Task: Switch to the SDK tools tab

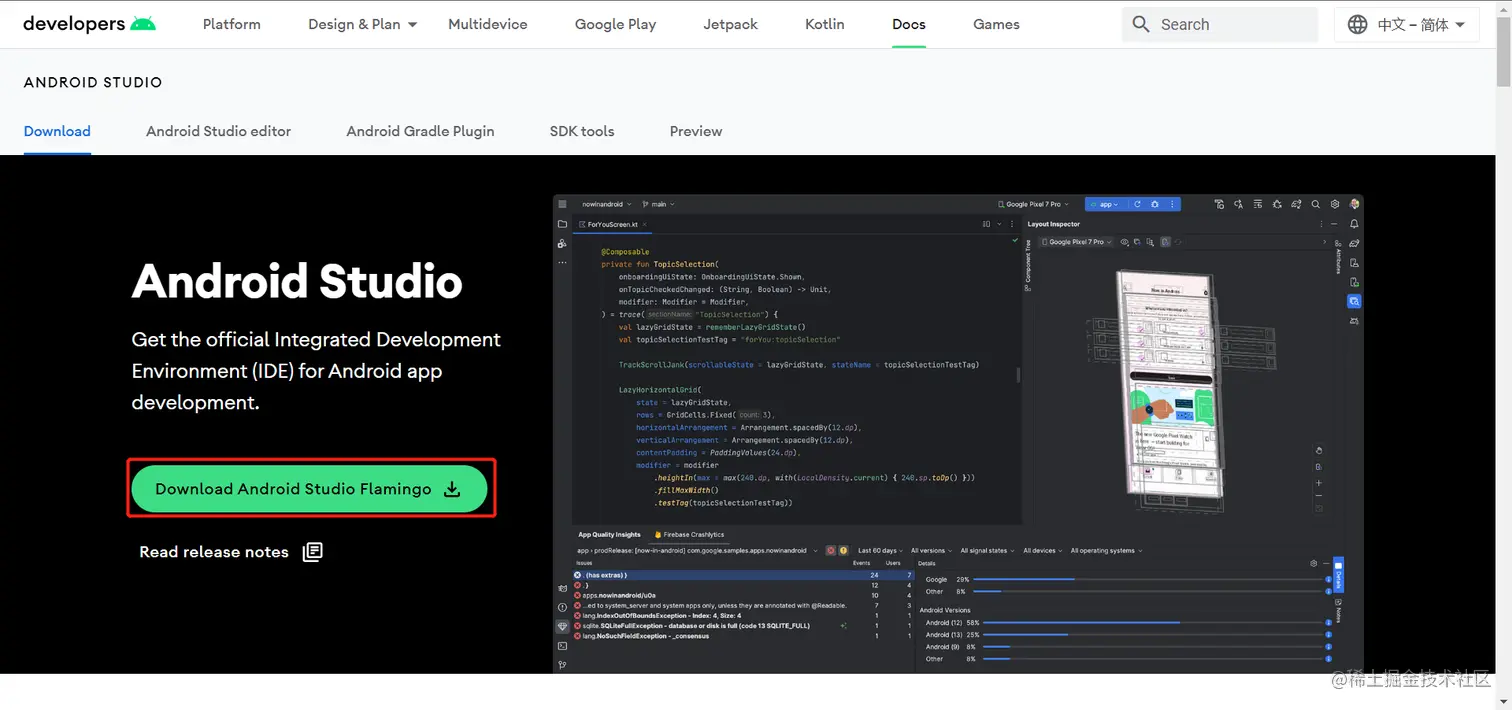Action: pyautogui.click(x=582, y=131)
